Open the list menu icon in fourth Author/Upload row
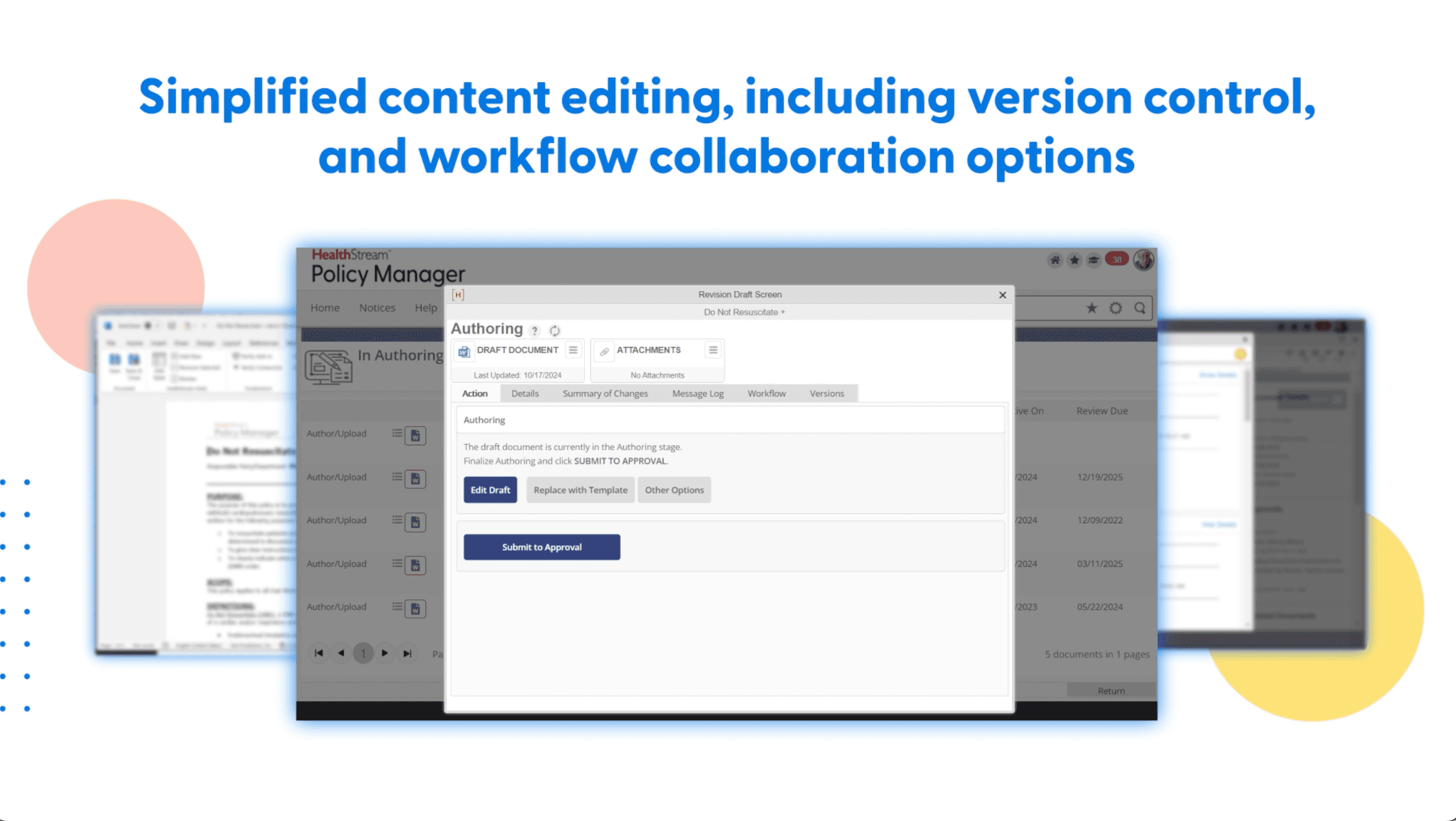This screenshot has height=821, width=1456. [397, 563]
